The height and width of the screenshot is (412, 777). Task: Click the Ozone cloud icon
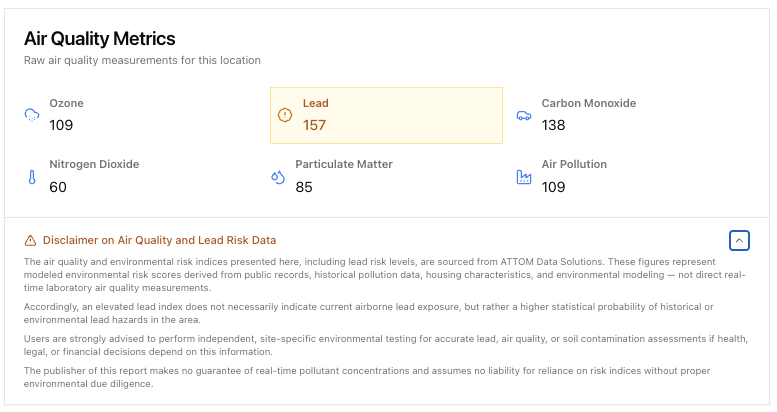(32, 115)
